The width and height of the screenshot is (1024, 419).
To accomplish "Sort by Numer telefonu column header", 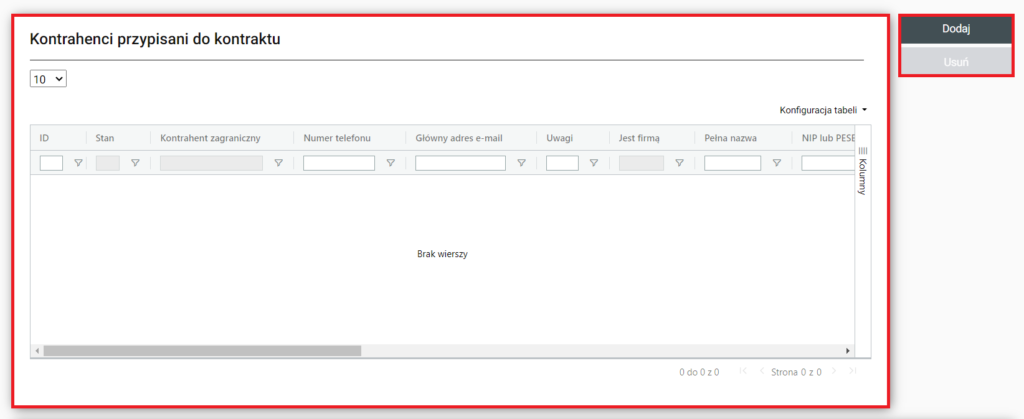I will click(337, 137).
